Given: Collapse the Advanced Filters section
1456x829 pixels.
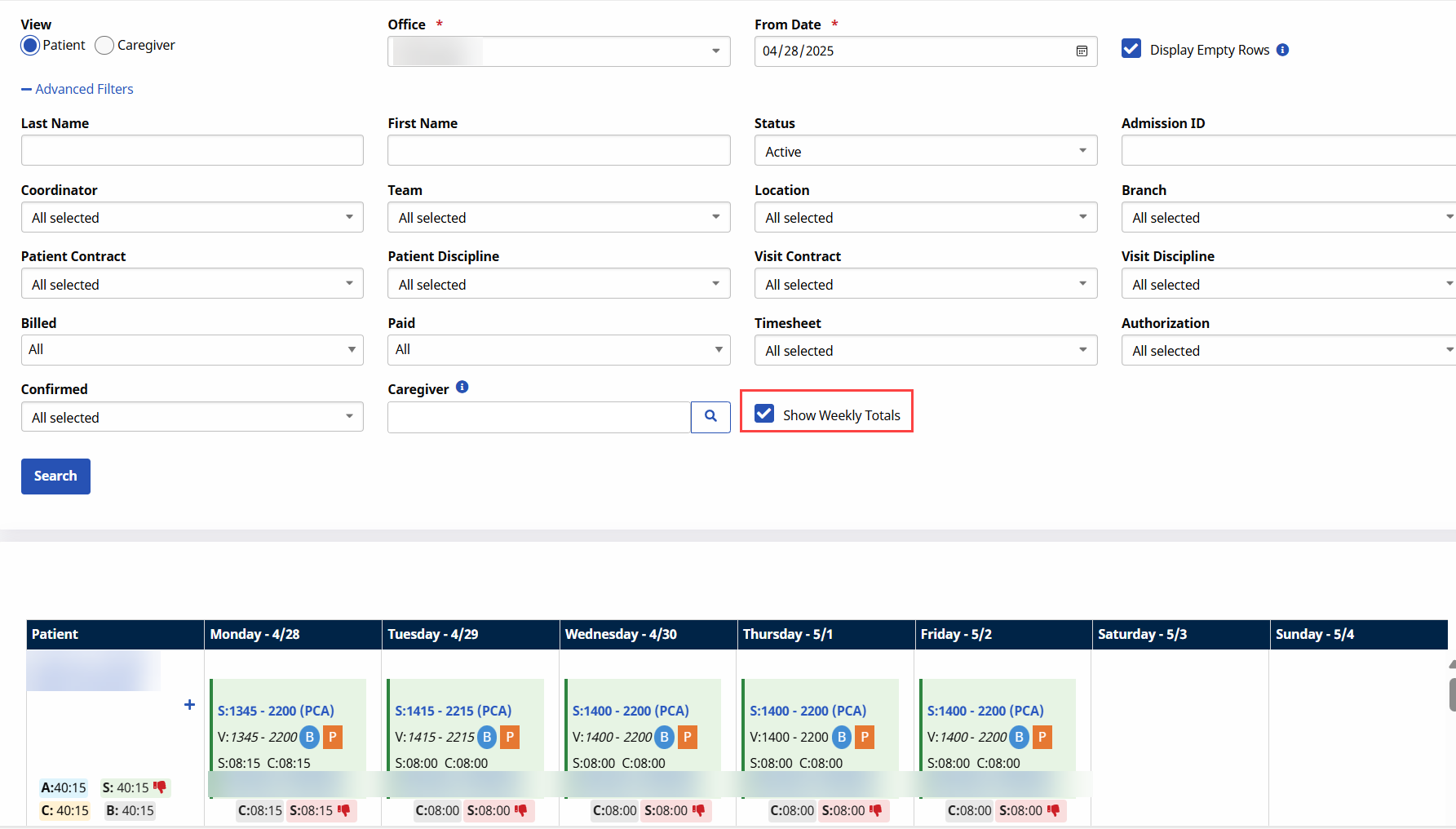Looking at the screenshot, I should click(x=77, y=88).
